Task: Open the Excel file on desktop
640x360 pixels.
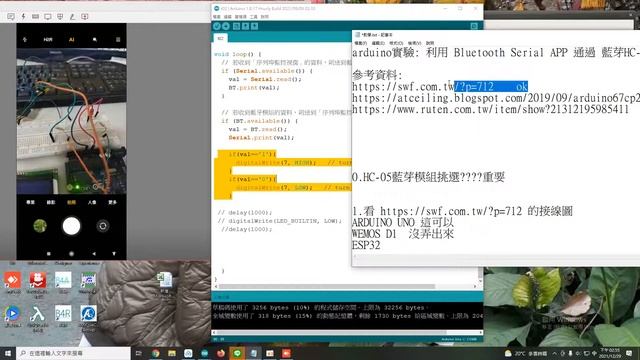Action: 165,282
